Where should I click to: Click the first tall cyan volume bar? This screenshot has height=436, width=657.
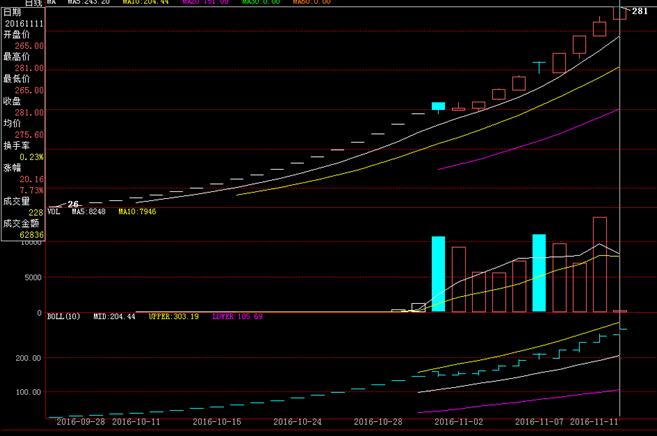pos(438,274)
